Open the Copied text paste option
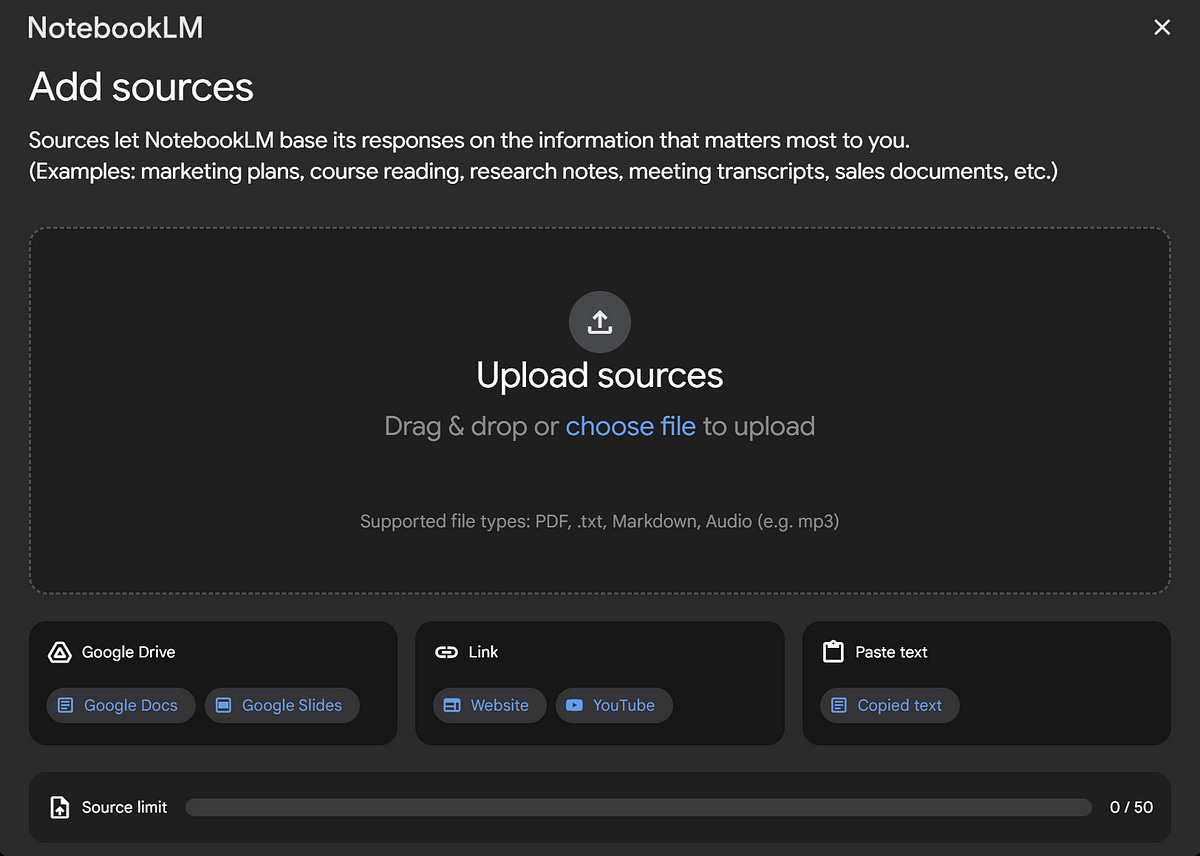 [x=890, y=705]
